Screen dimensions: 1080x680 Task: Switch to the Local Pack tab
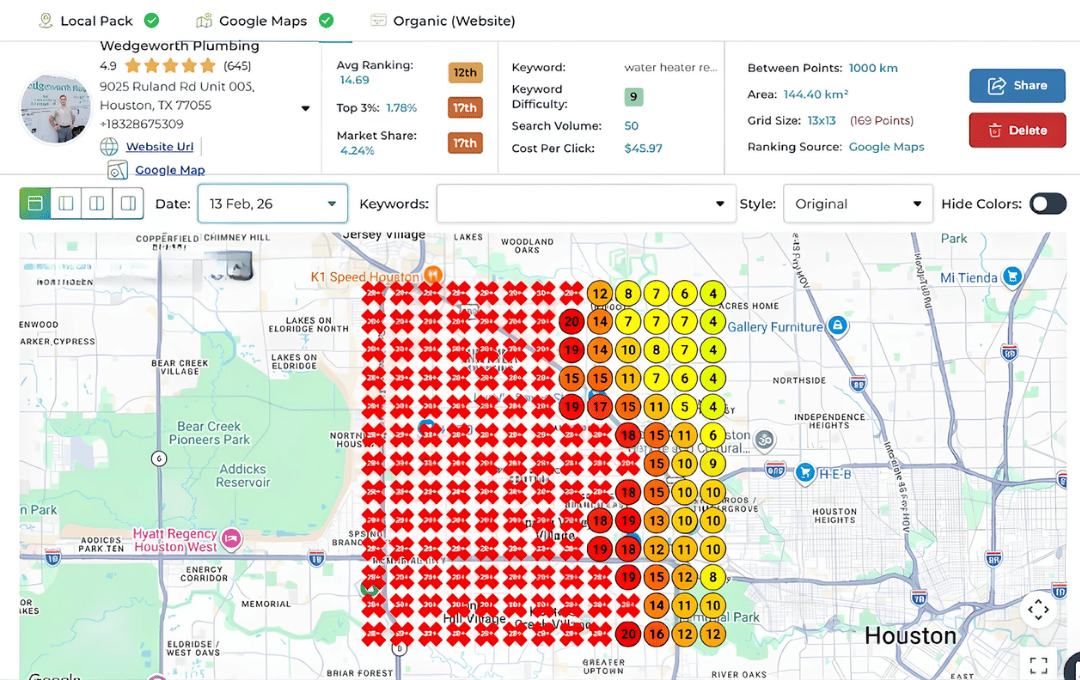[x=98, y=21]
